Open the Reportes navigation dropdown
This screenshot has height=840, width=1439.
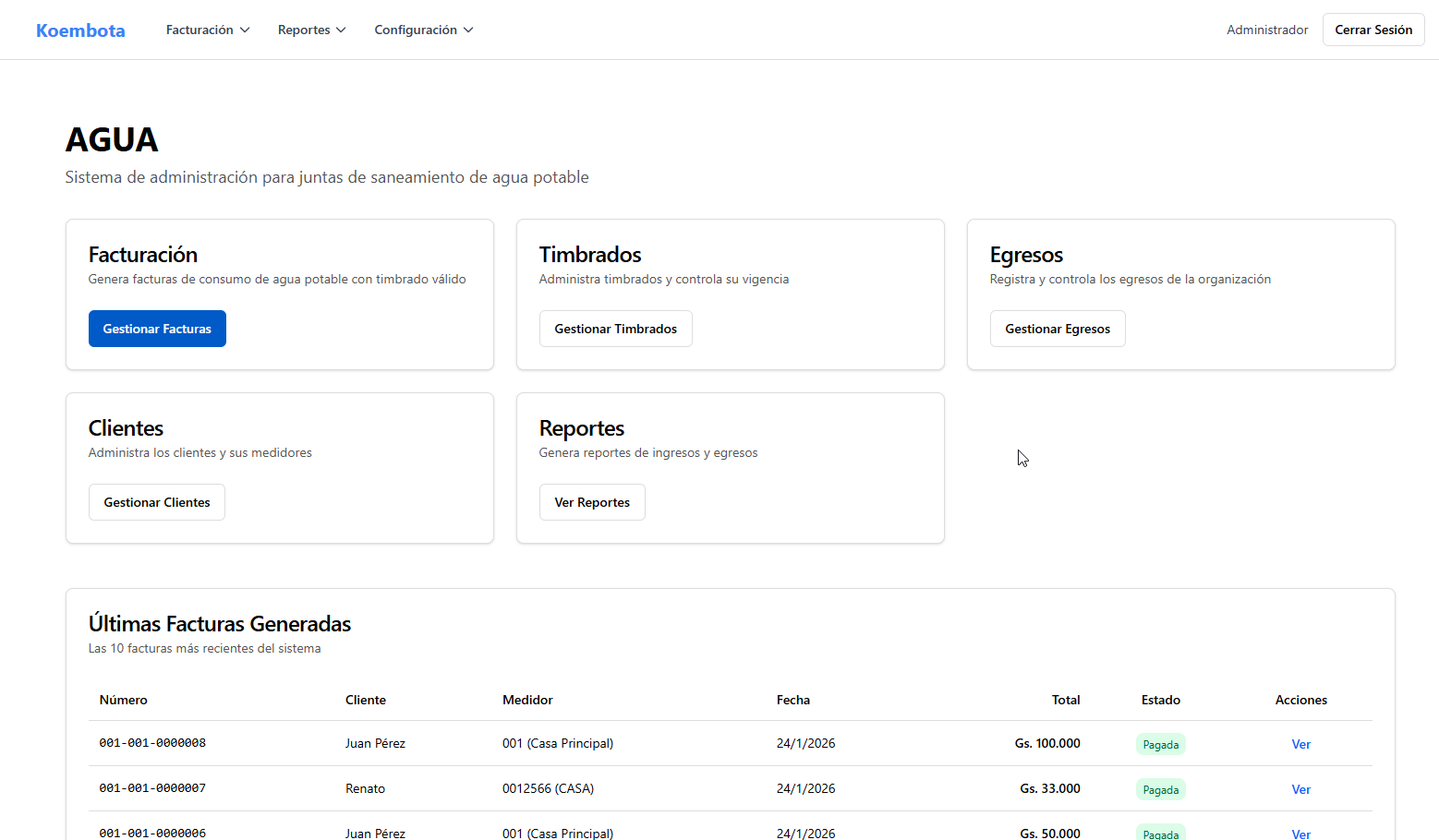311,30
